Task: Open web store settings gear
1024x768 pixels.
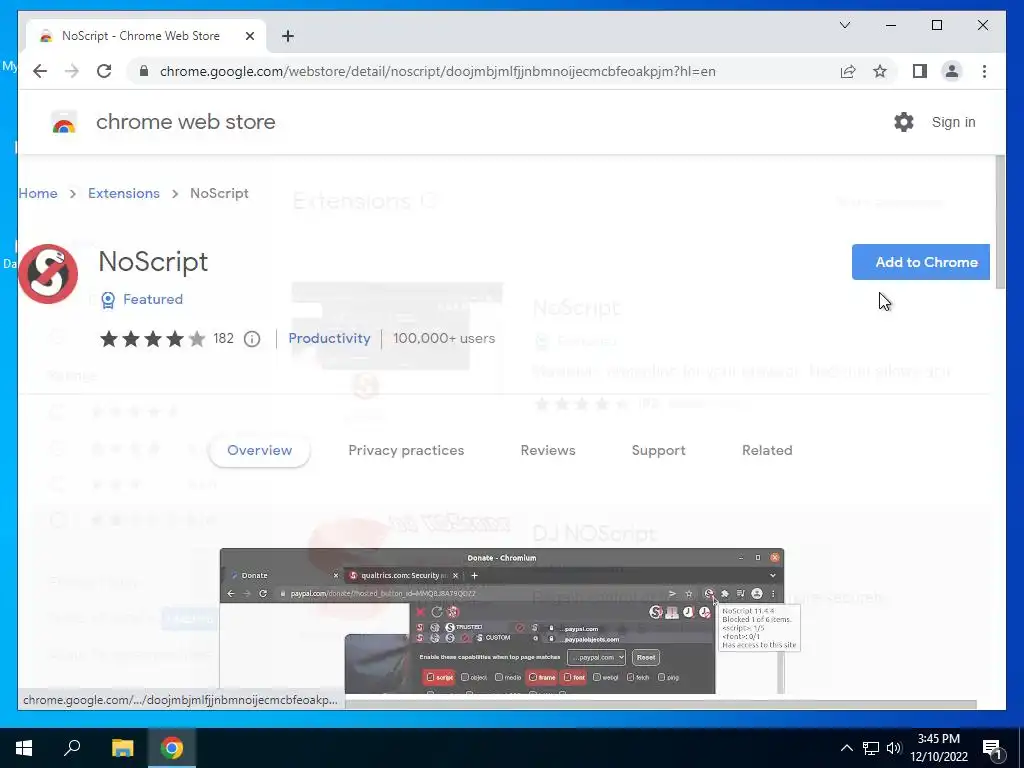Action: 904,122
